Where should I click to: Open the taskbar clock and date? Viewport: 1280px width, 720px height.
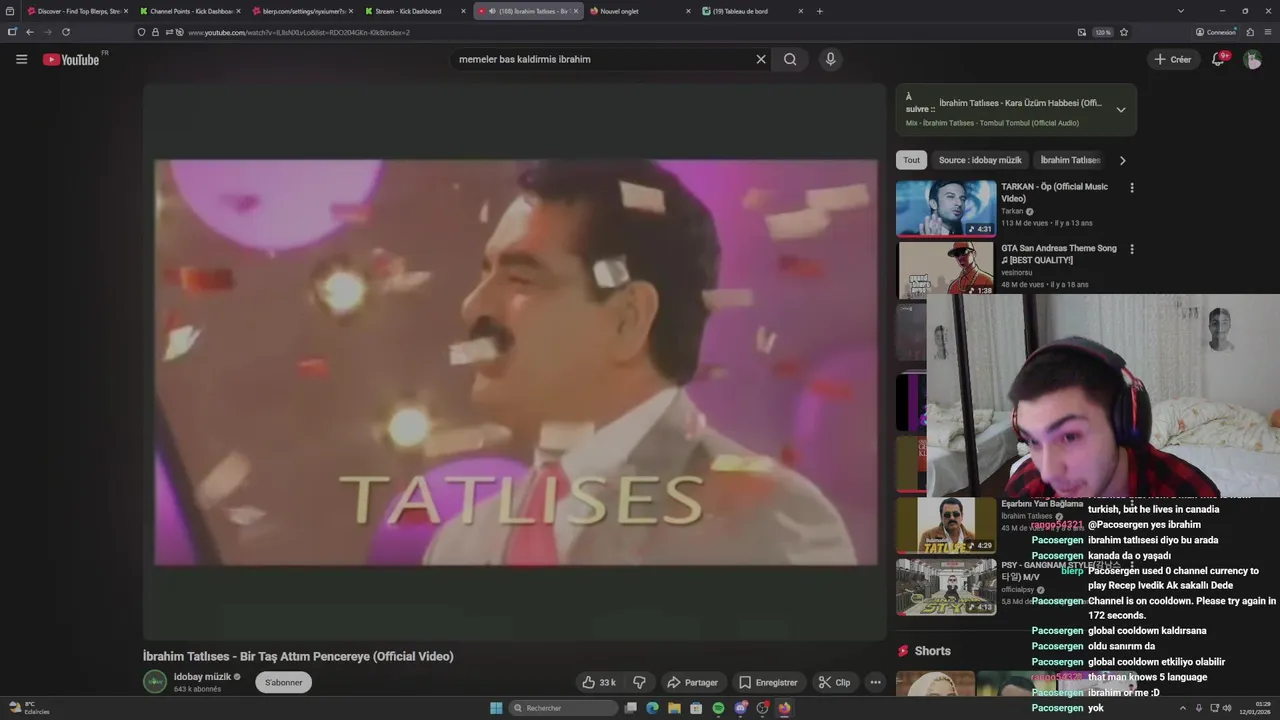1255,708
